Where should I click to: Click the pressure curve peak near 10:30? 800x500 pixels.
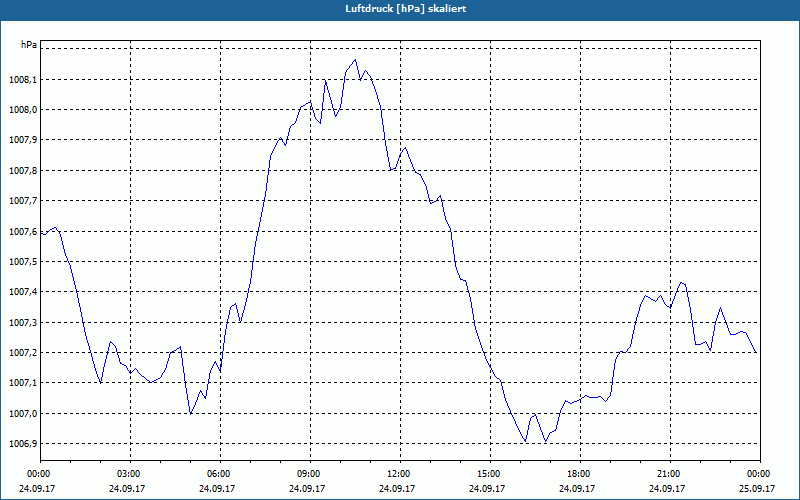pyautogui.click(x=355, y=60)
